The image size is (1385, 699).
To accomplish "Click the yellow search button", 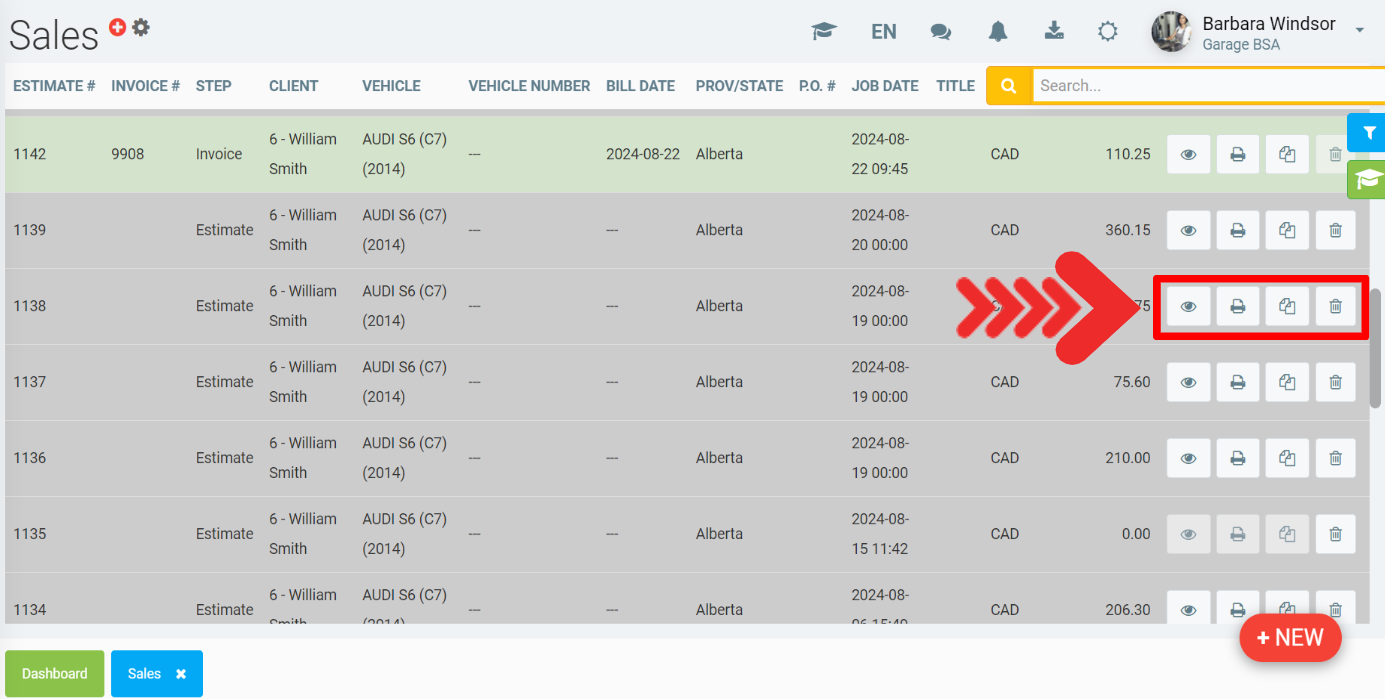I will (1009, 86).
